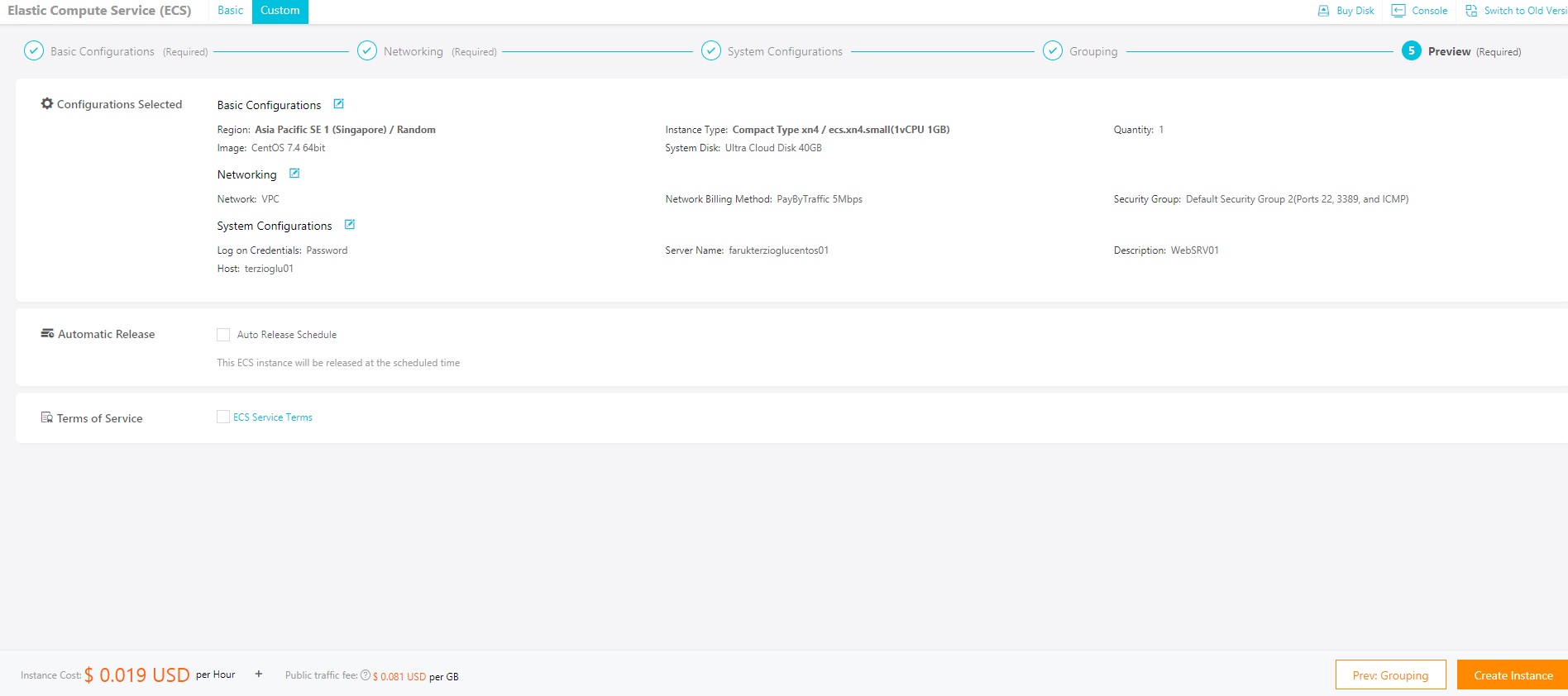Click the Elastic Compute Service (ECS) title
Image resolution: width=1568 pixels, height=696 pixels.
click(x=99, y=11)
